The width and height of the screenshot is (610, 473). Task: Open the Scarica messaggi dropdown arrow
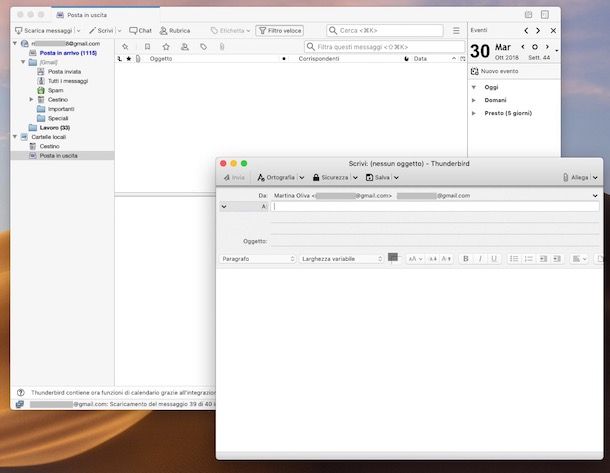[79, 30]
